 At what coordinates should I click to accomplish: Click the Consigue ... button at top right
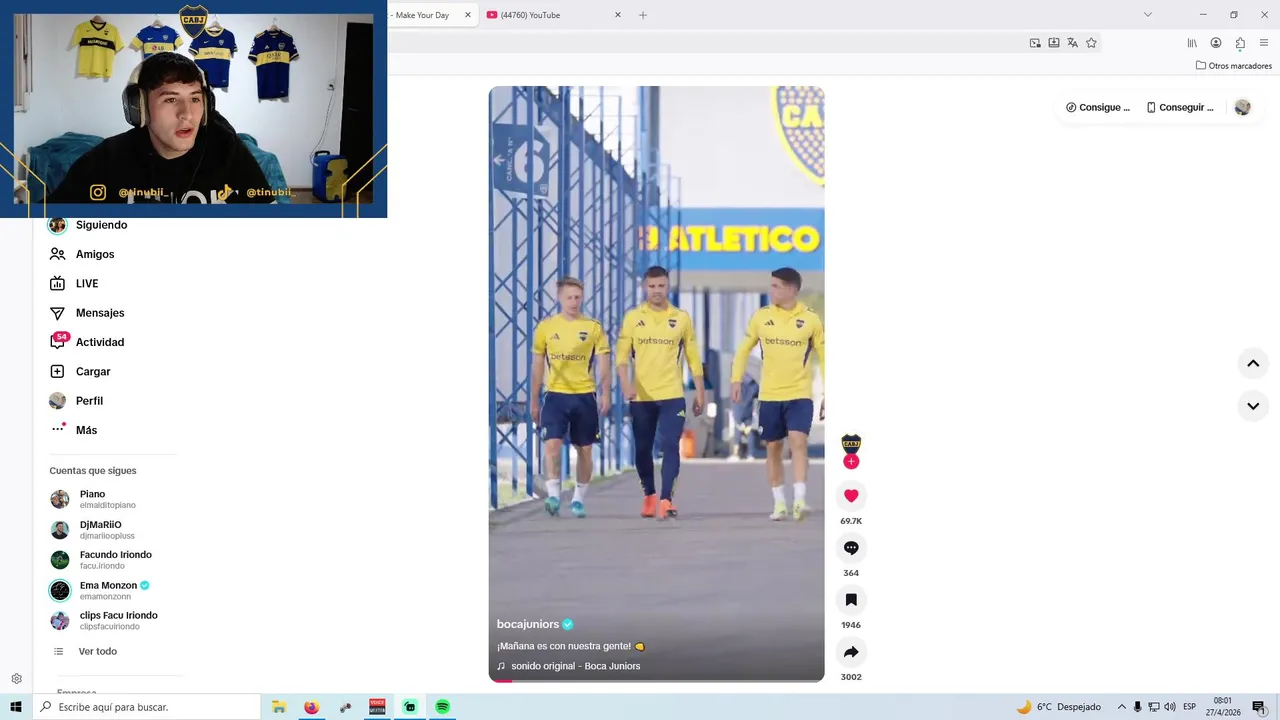pos(1097,107)
